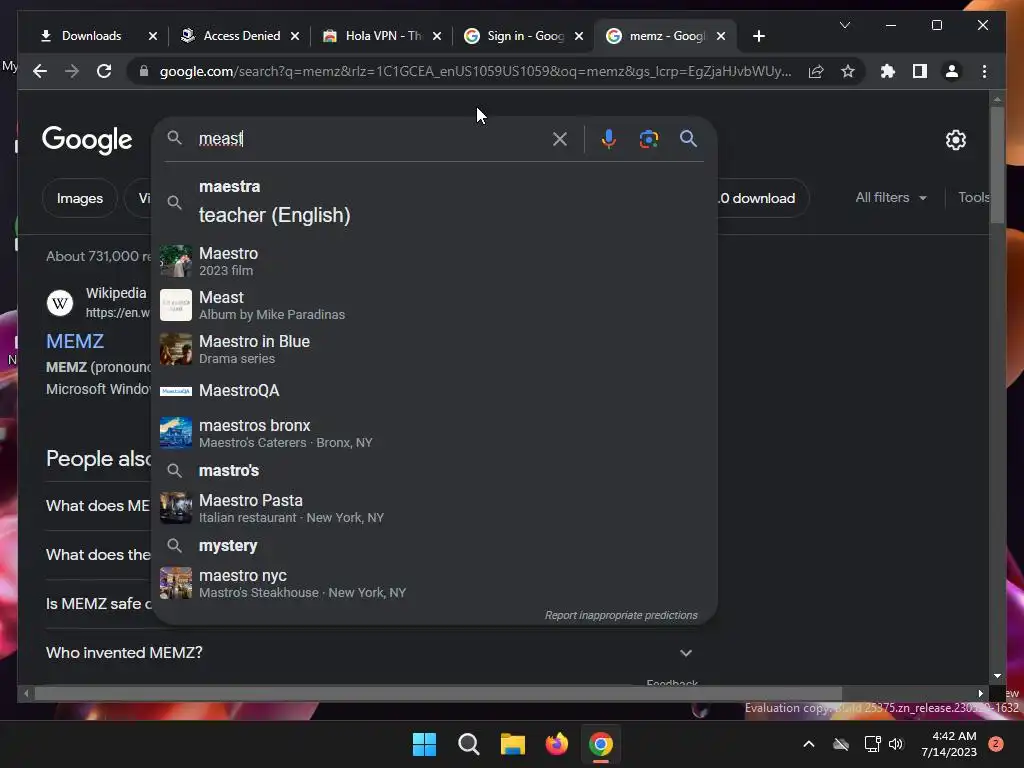Switch to the Downloads tab
Screen dimensions: 1024x768
tap(91, 36)
